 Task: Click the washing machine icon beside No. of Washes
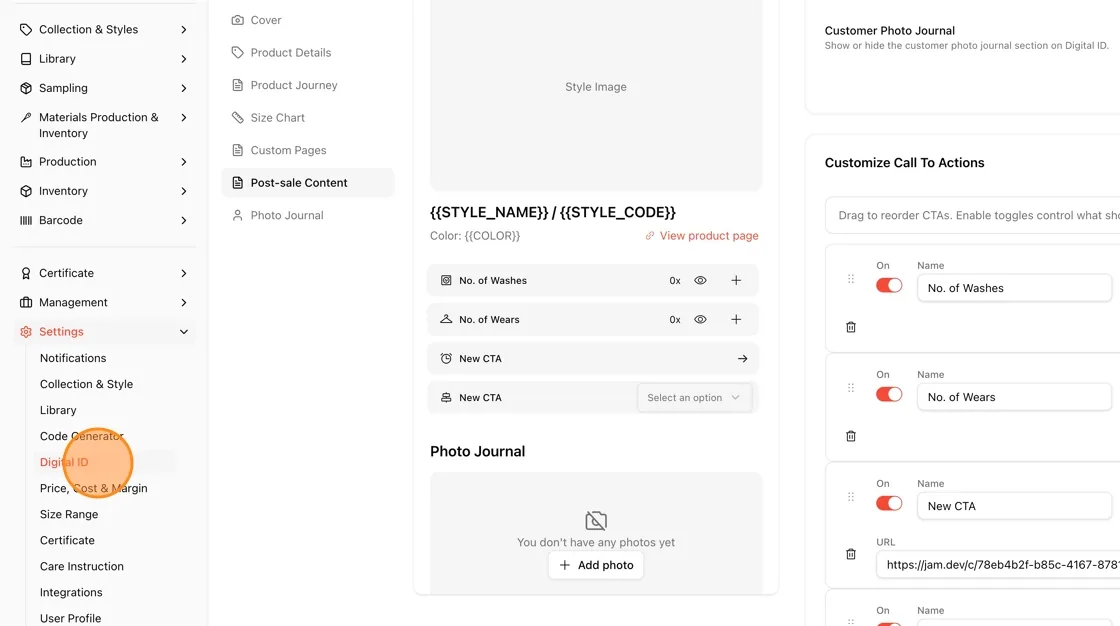(x=446, y=280)
